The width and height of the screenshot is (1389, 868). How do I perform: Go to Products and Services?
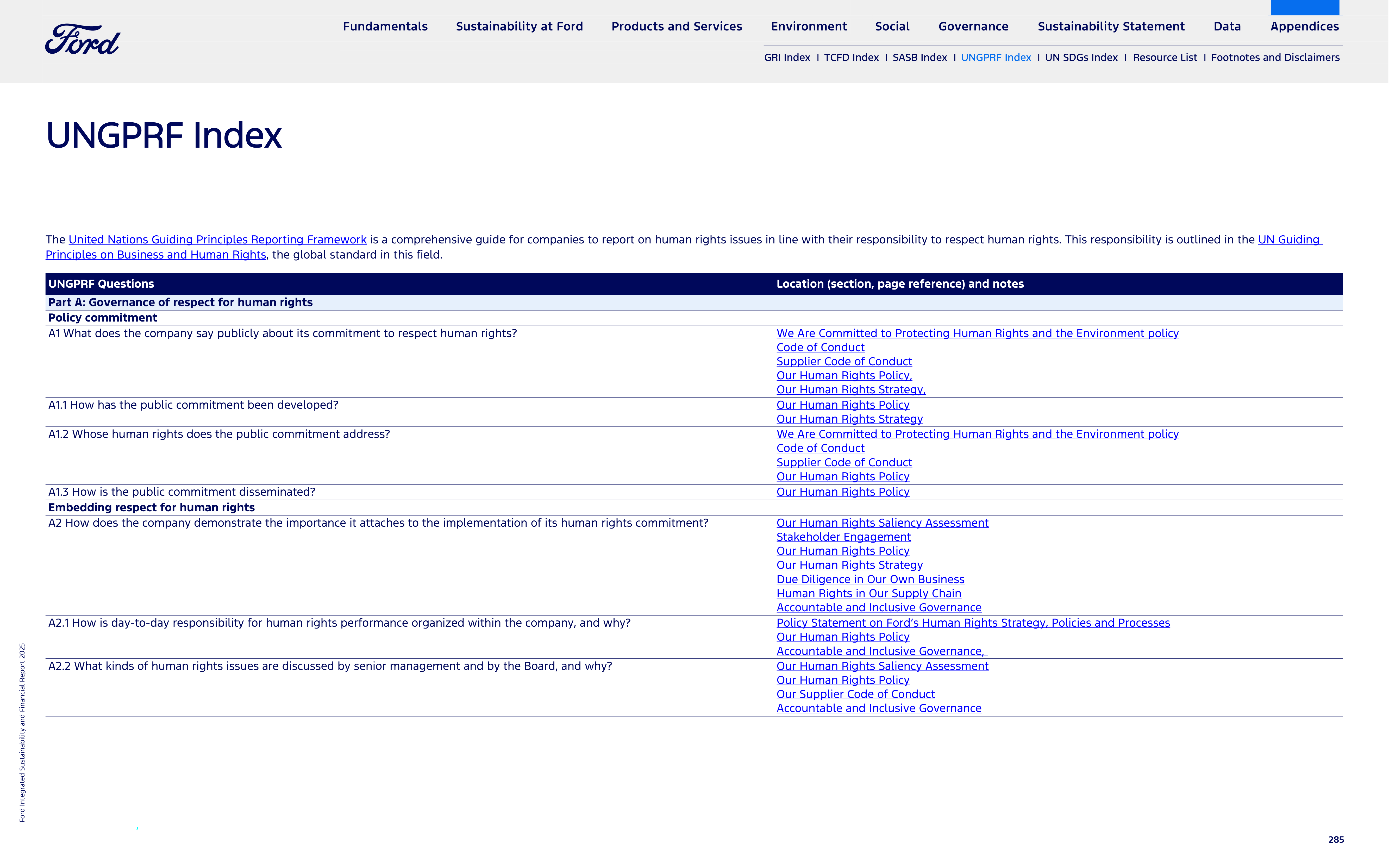click(677, 26)
